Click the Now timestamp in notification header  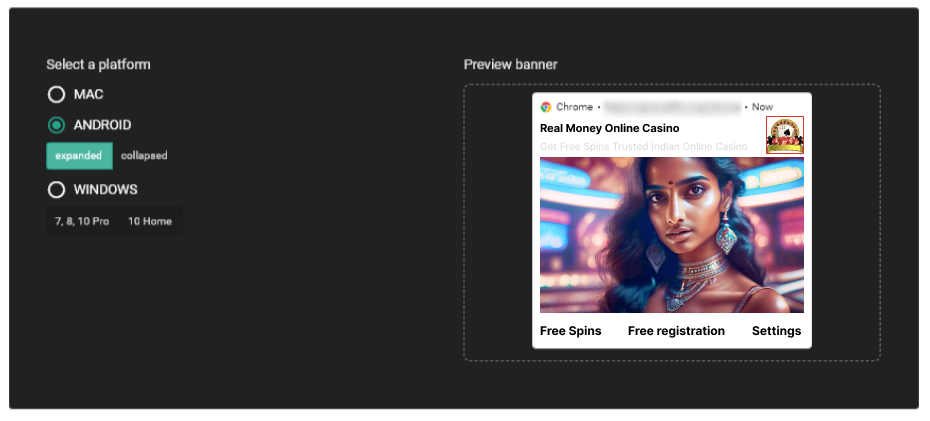click(x=762, y=107)
